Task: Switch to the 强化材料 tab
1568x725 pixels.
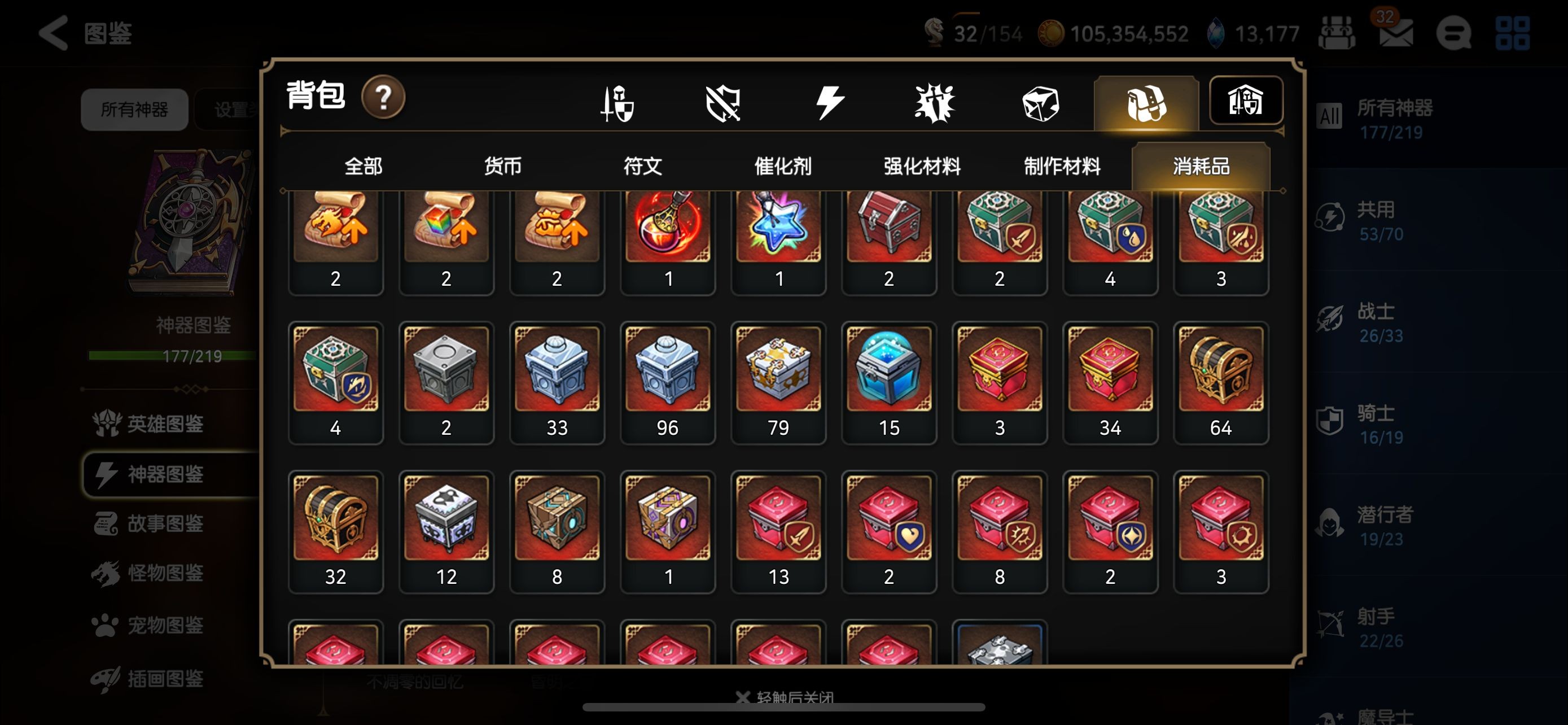Action: pos(922,166)
